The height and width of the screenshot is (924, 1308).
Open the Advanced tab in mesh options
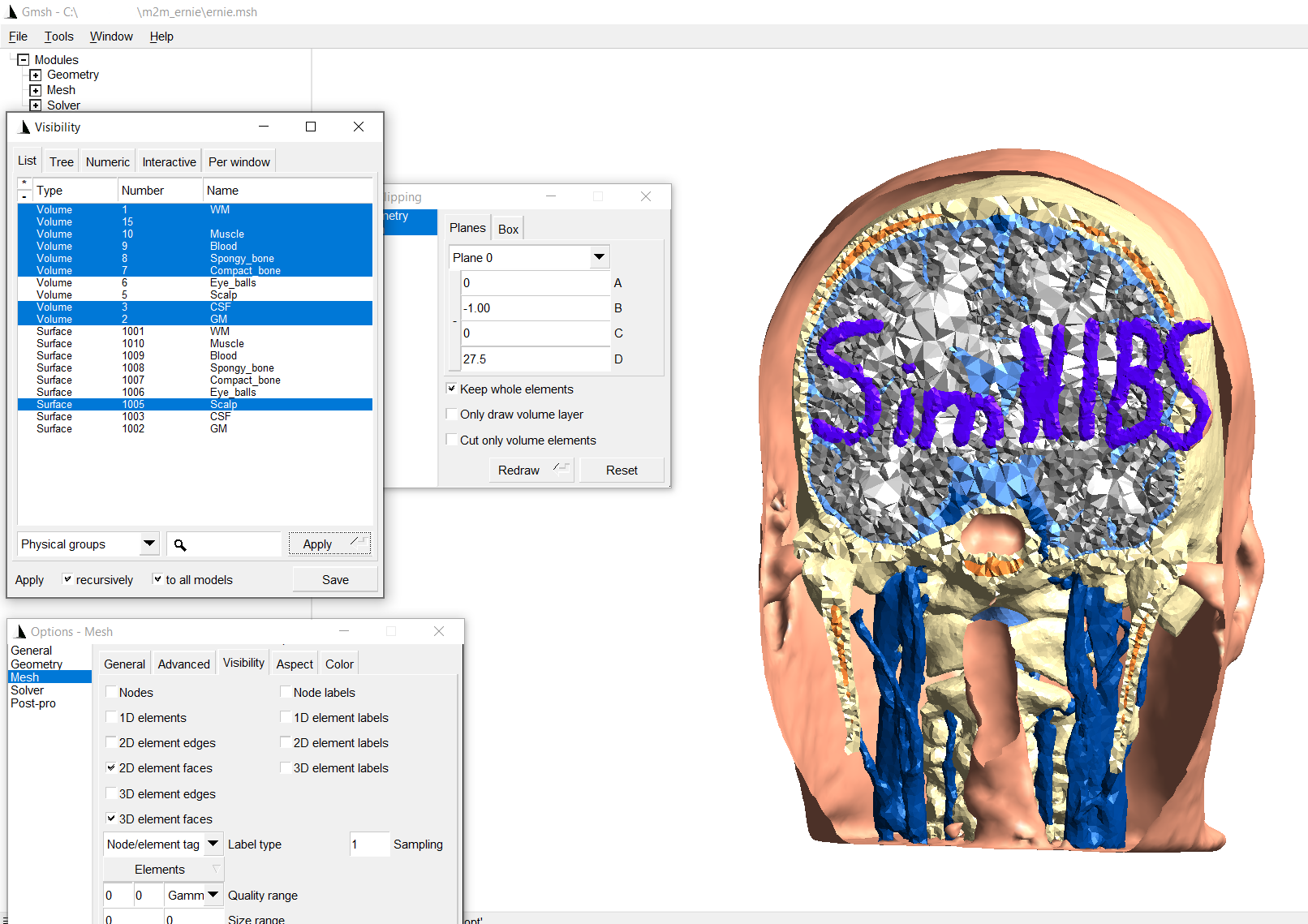(183, 664)
